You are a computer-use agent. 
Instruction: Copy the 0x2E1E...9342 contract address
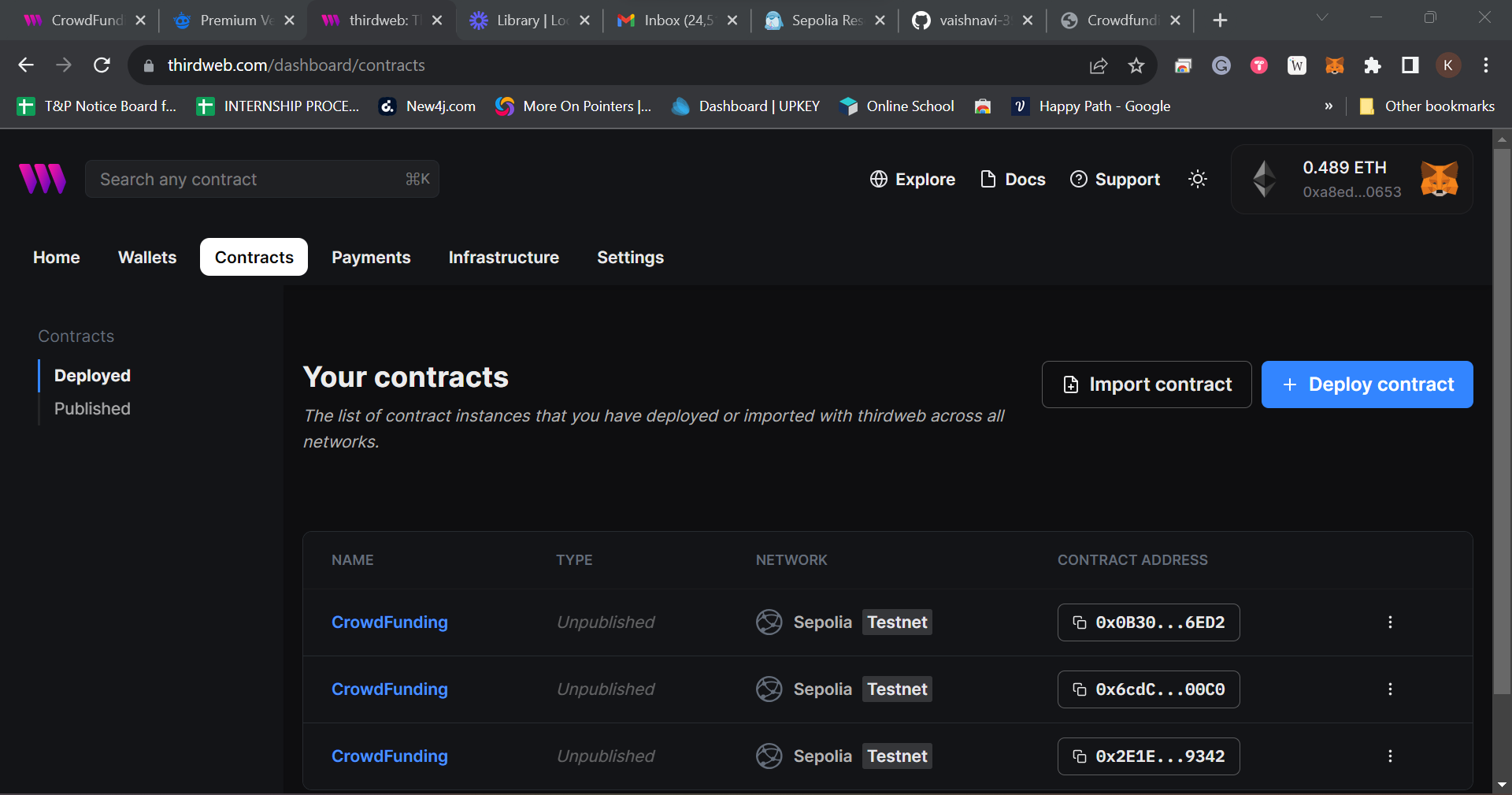pos(1148,756)
